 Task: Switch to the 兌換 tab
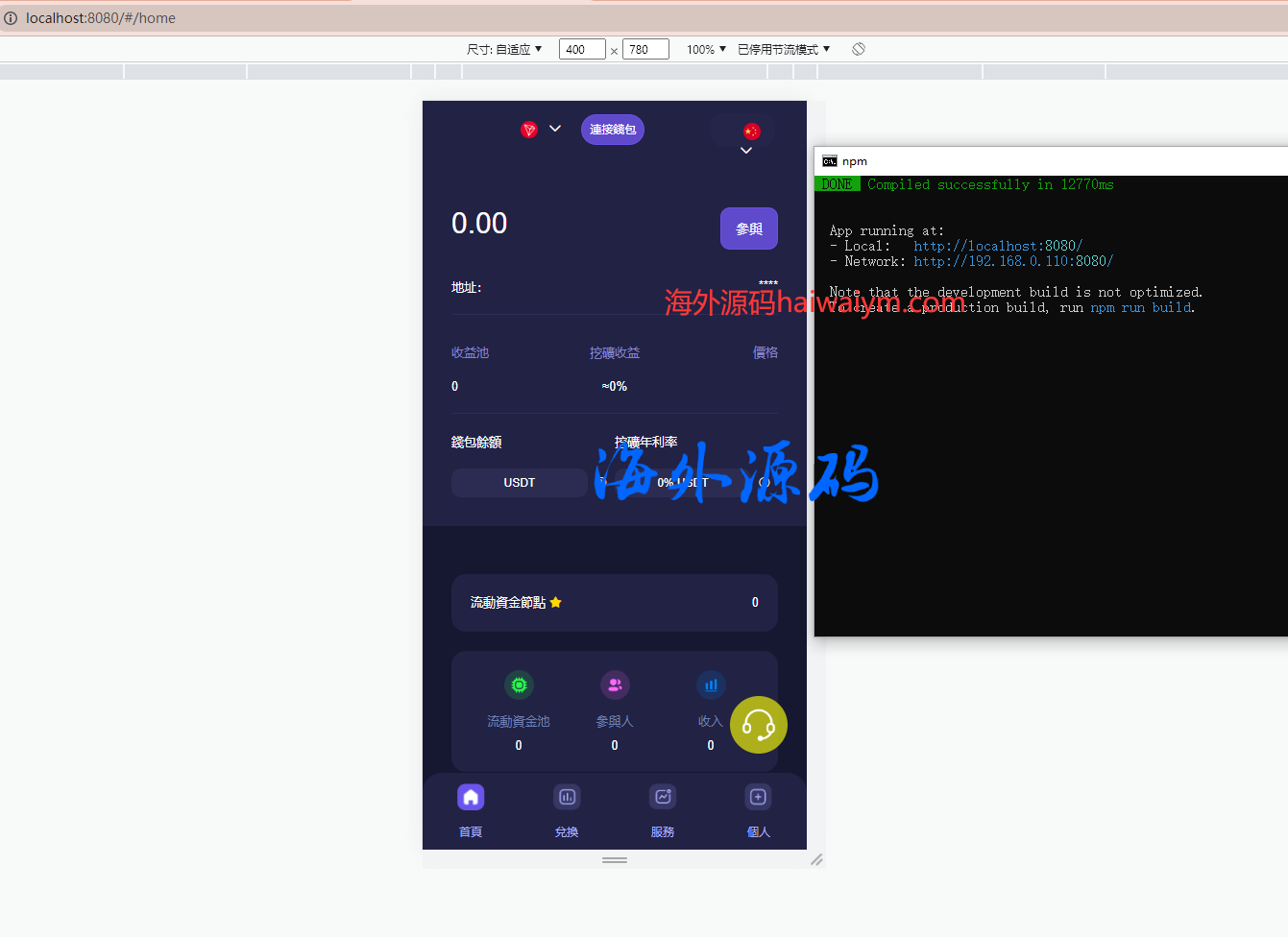(x=567, y=797)
